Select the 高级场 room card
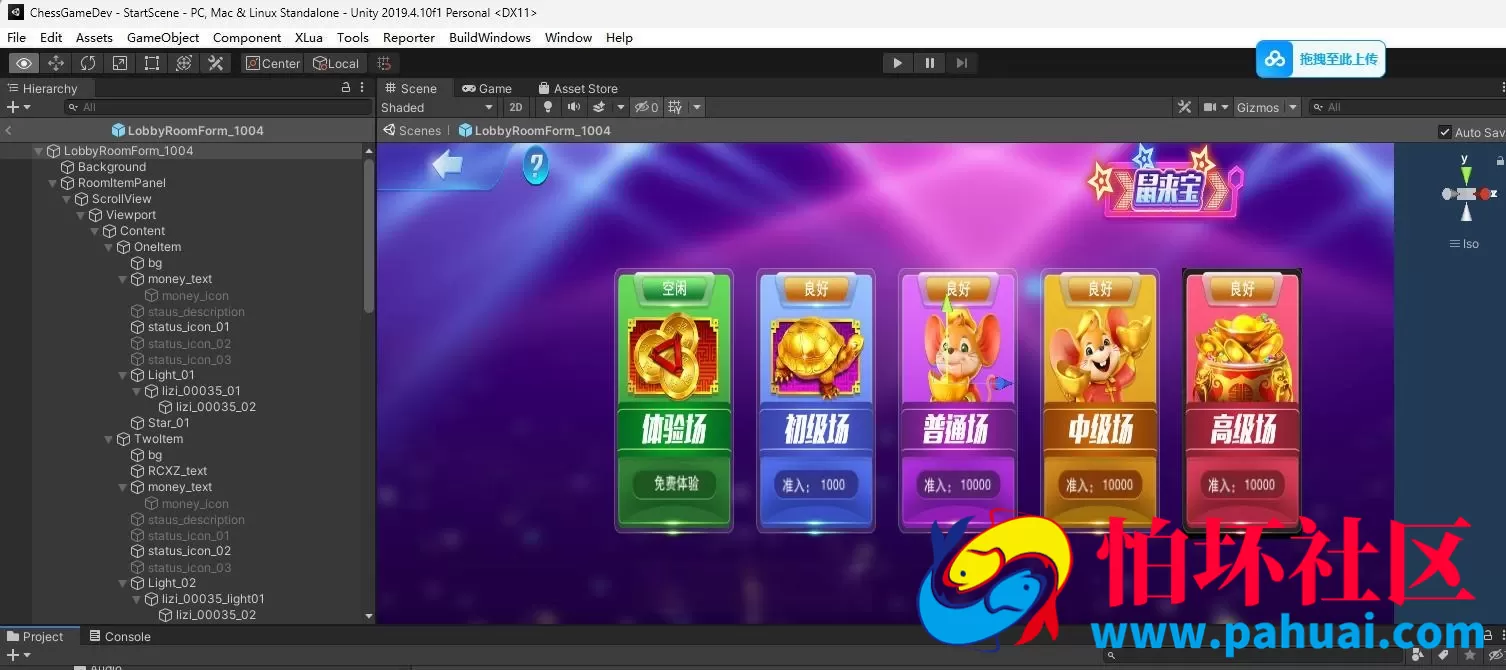The height and width of the screenshot is (670, 1506). tap(1242, 399)
